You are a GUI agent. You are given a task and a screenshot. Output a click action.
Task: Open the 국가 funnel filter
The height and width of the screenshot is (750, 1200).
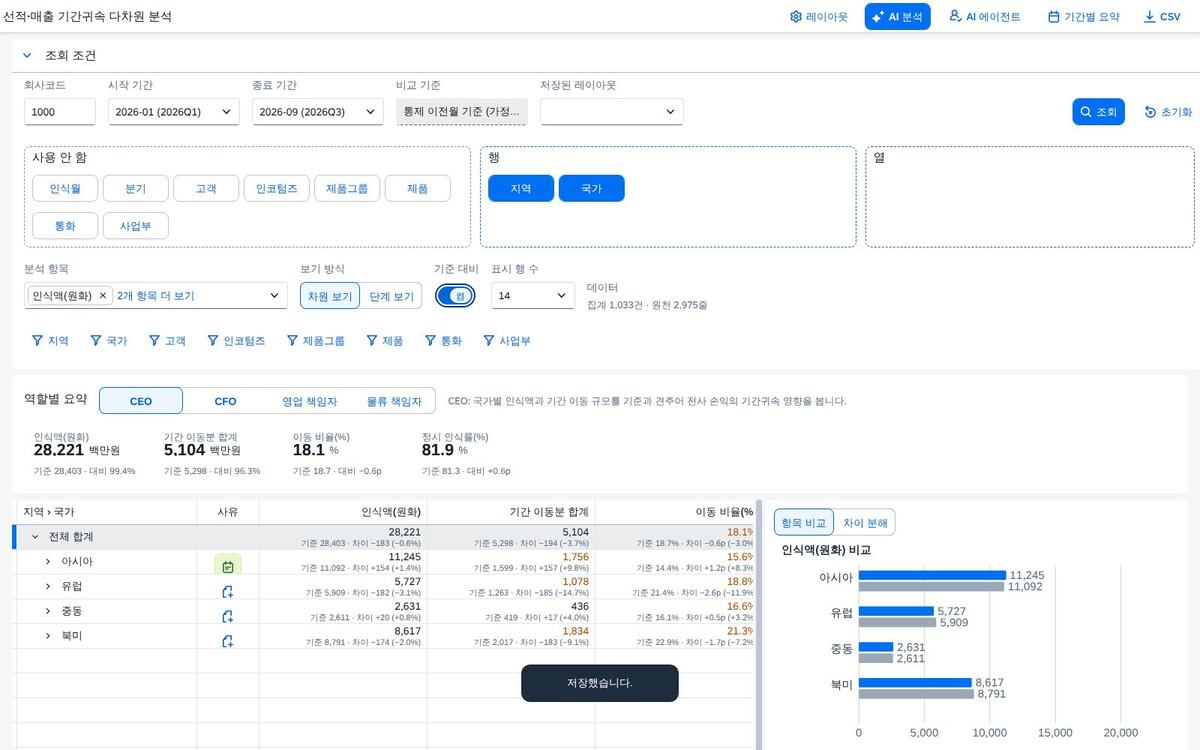pos(108,341)
